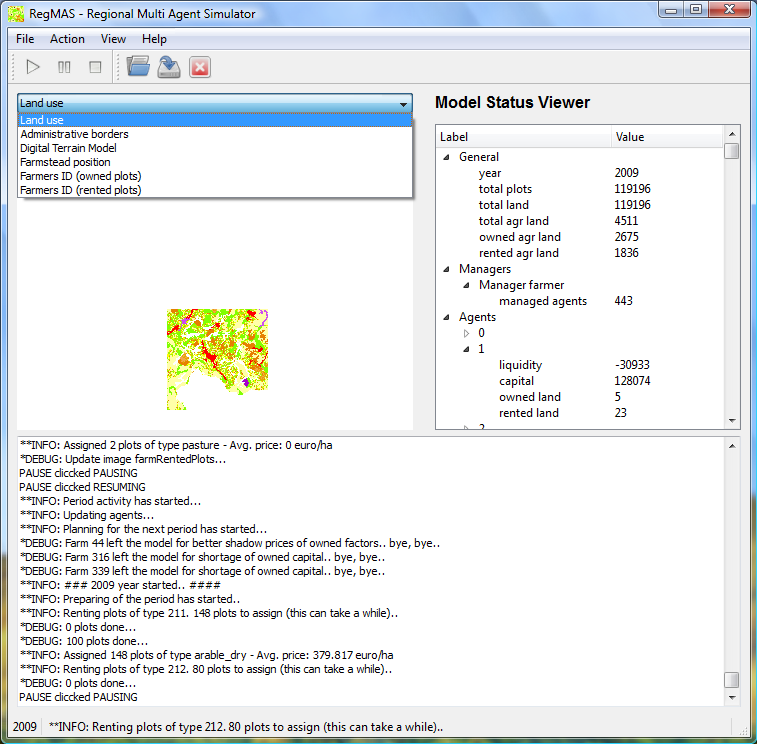Select the total land row
757x744 pixels.
pos(579,205)
